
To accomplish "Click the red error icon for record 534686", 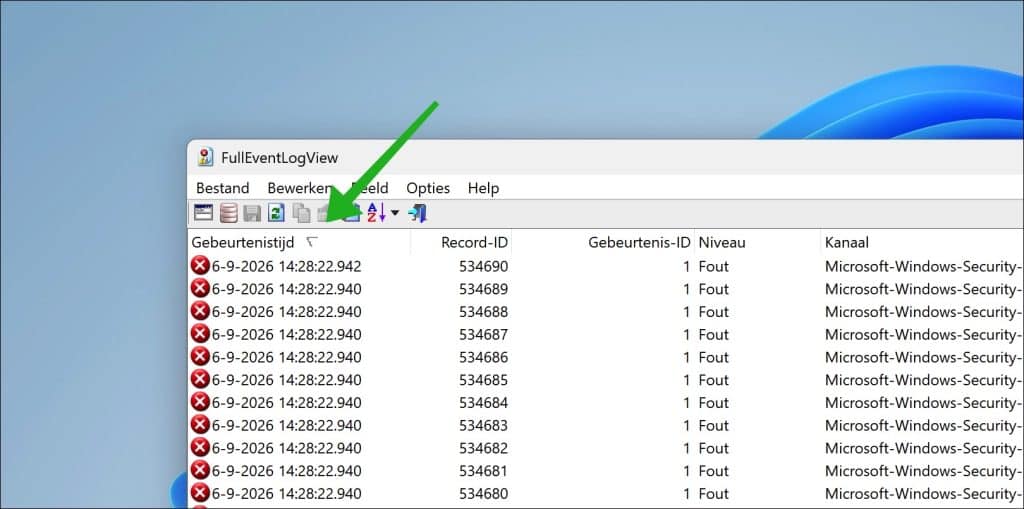I will coord(200,357).
